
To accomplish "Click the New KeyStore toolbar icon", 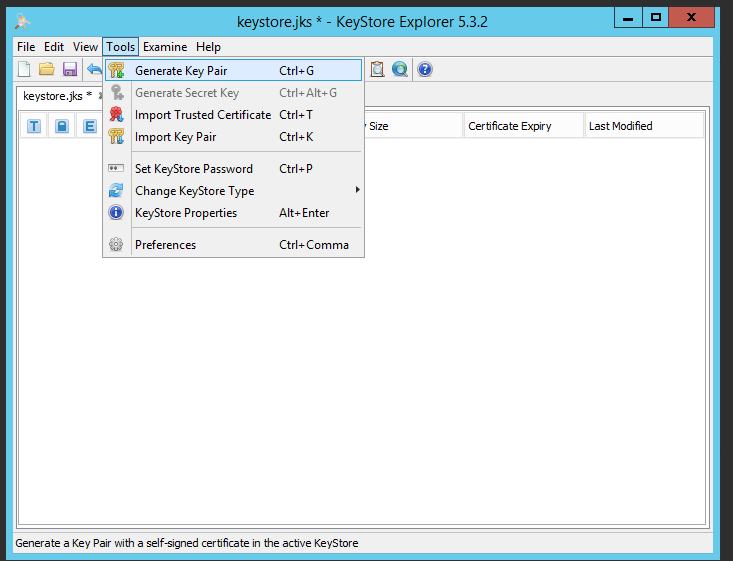I will tap(24, 69).
